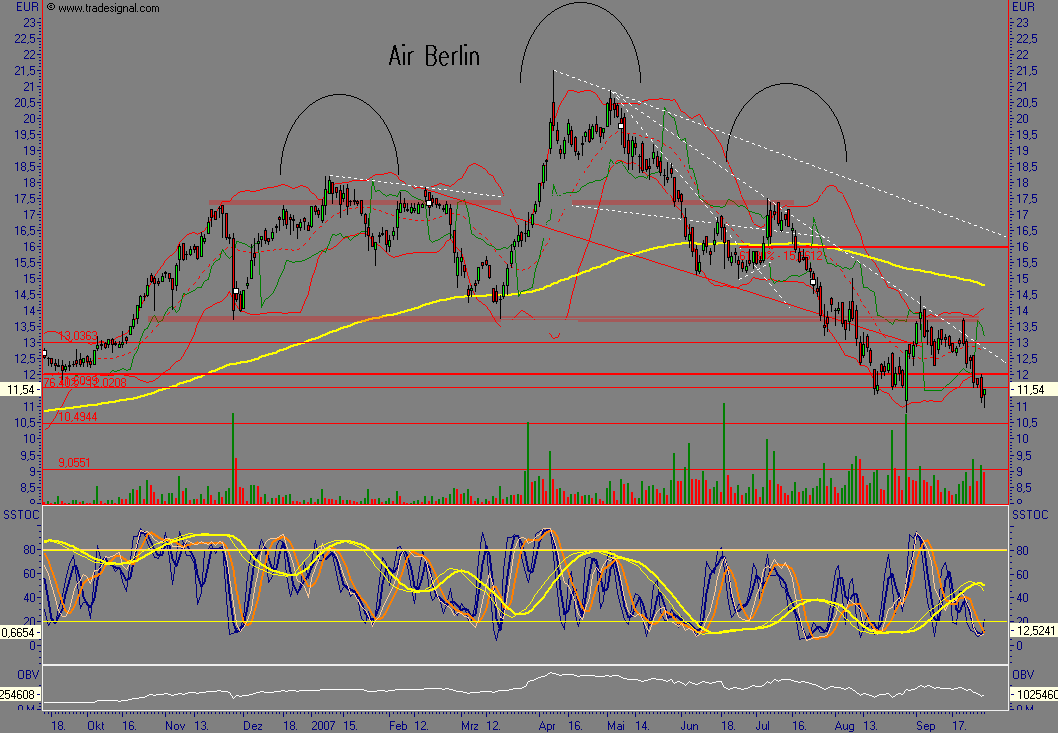Jump to the Apr label on time axis

pyautogui.click(x=545, y=723)
